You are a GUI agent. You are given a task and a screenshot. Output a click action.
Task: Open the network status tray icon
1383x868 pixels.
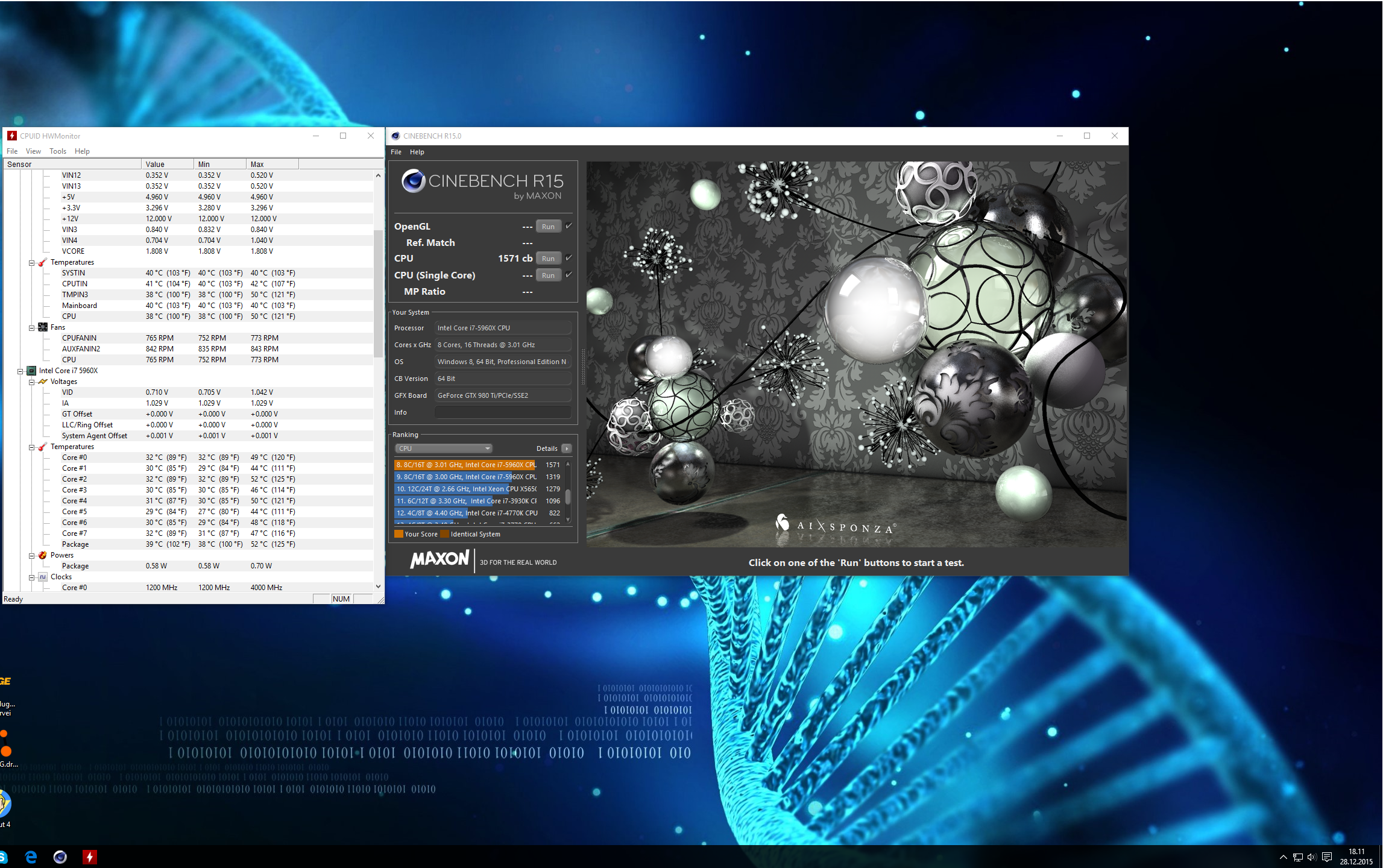click(x=1298, y=857)
